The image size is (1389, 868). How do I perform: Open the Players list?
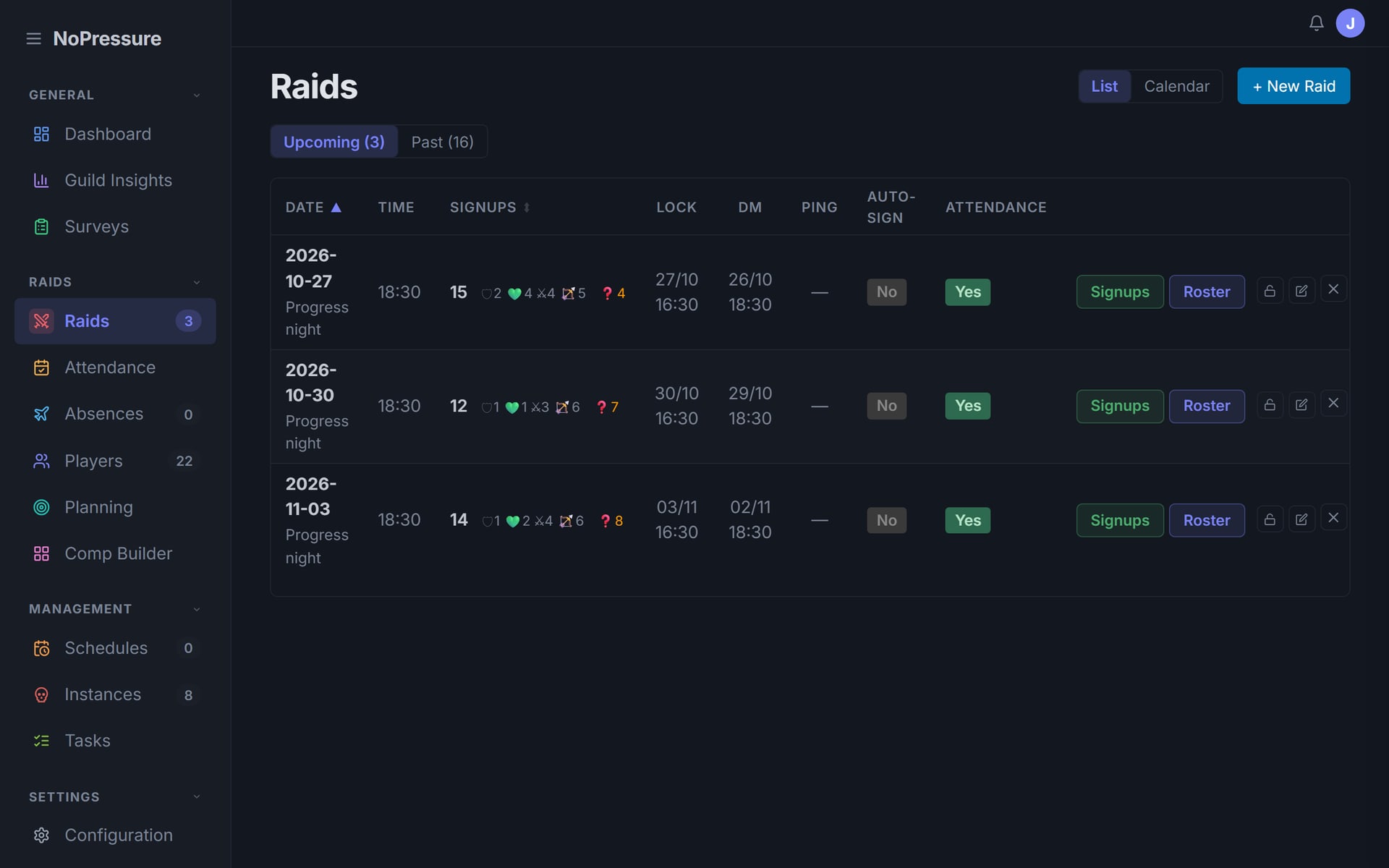coord(115,461)
